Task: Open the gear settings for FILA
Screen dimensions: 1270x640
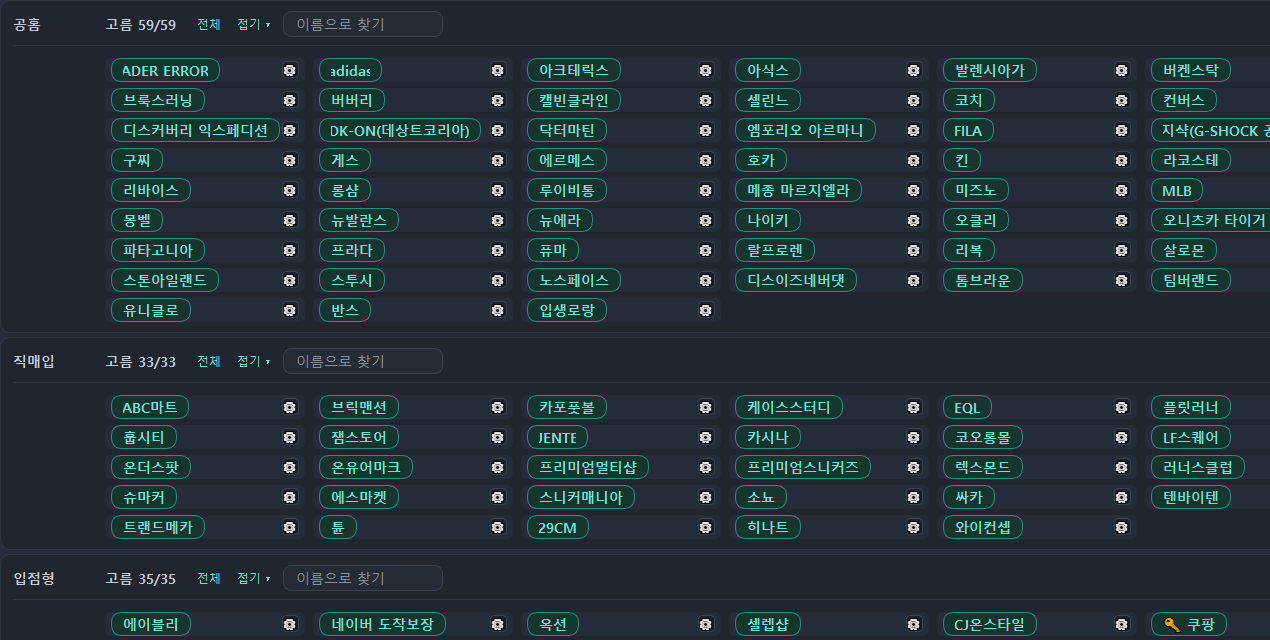Action: [x=1122, y=130]
